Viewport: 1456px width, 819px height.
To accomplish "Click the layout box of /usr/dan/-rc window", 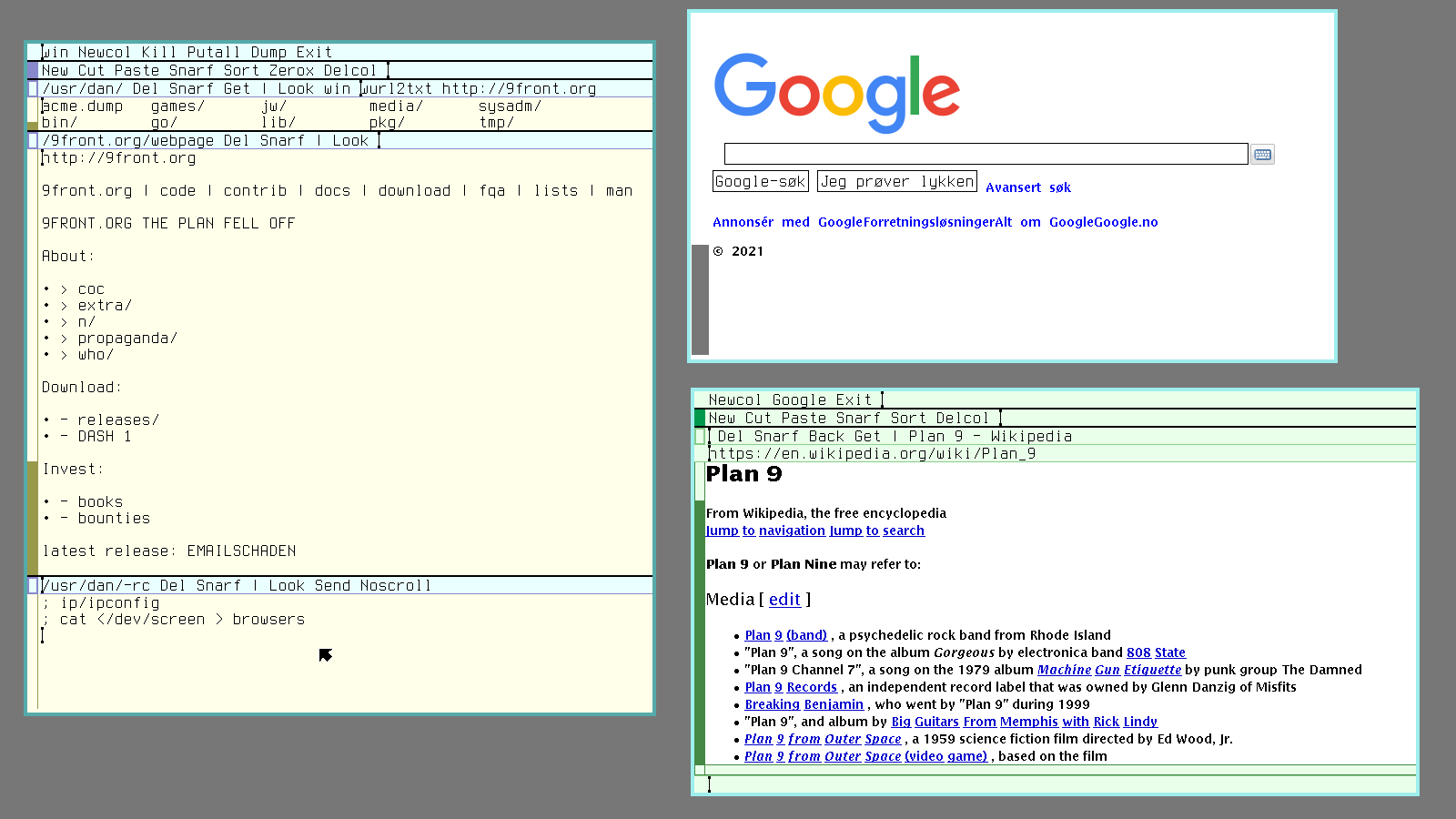I will (x=33, y=586).
